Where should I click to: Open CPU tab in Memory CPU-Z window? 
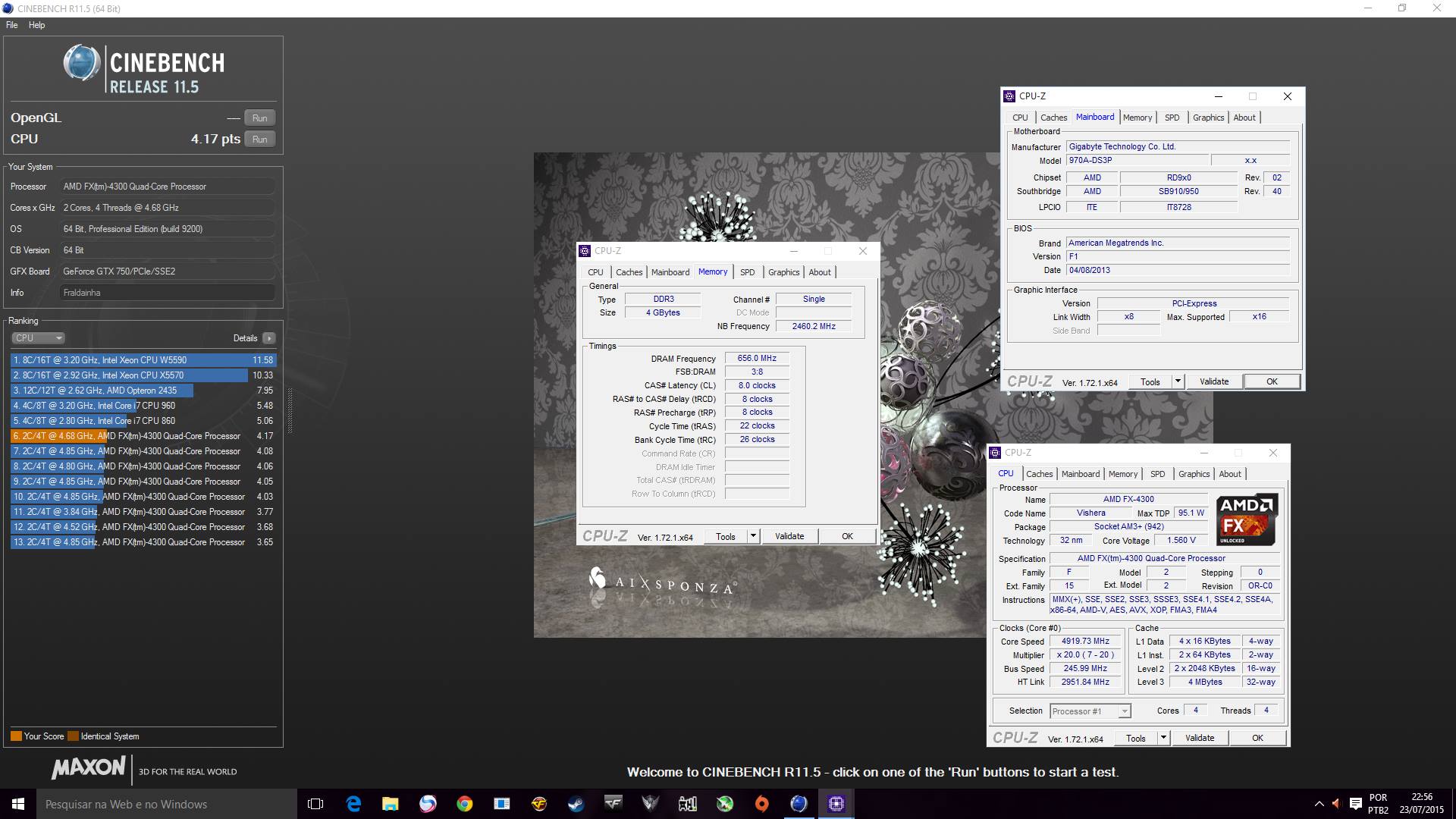pyautogui.click(x=595, y=272)
